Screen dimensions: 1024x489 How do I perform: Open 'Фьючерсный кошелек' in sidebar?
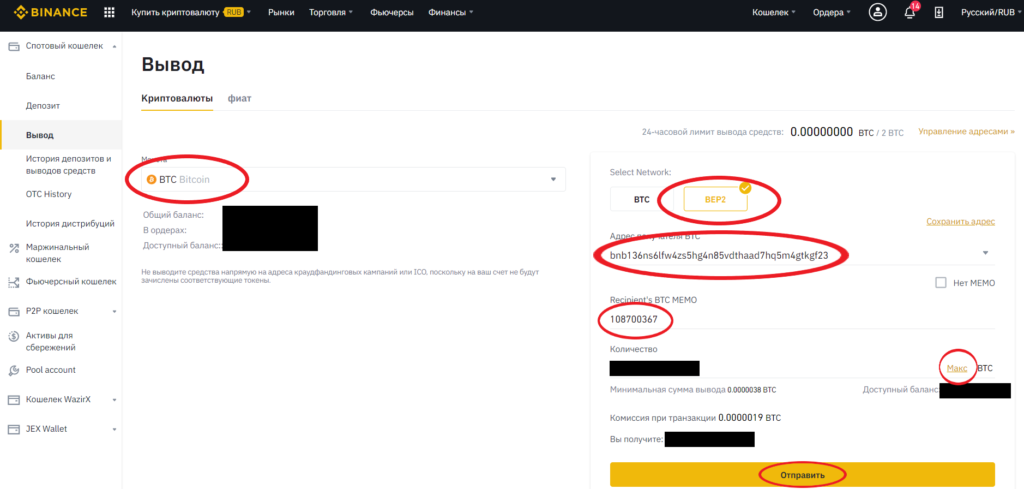pyautogui.click(x=71, y=282)
